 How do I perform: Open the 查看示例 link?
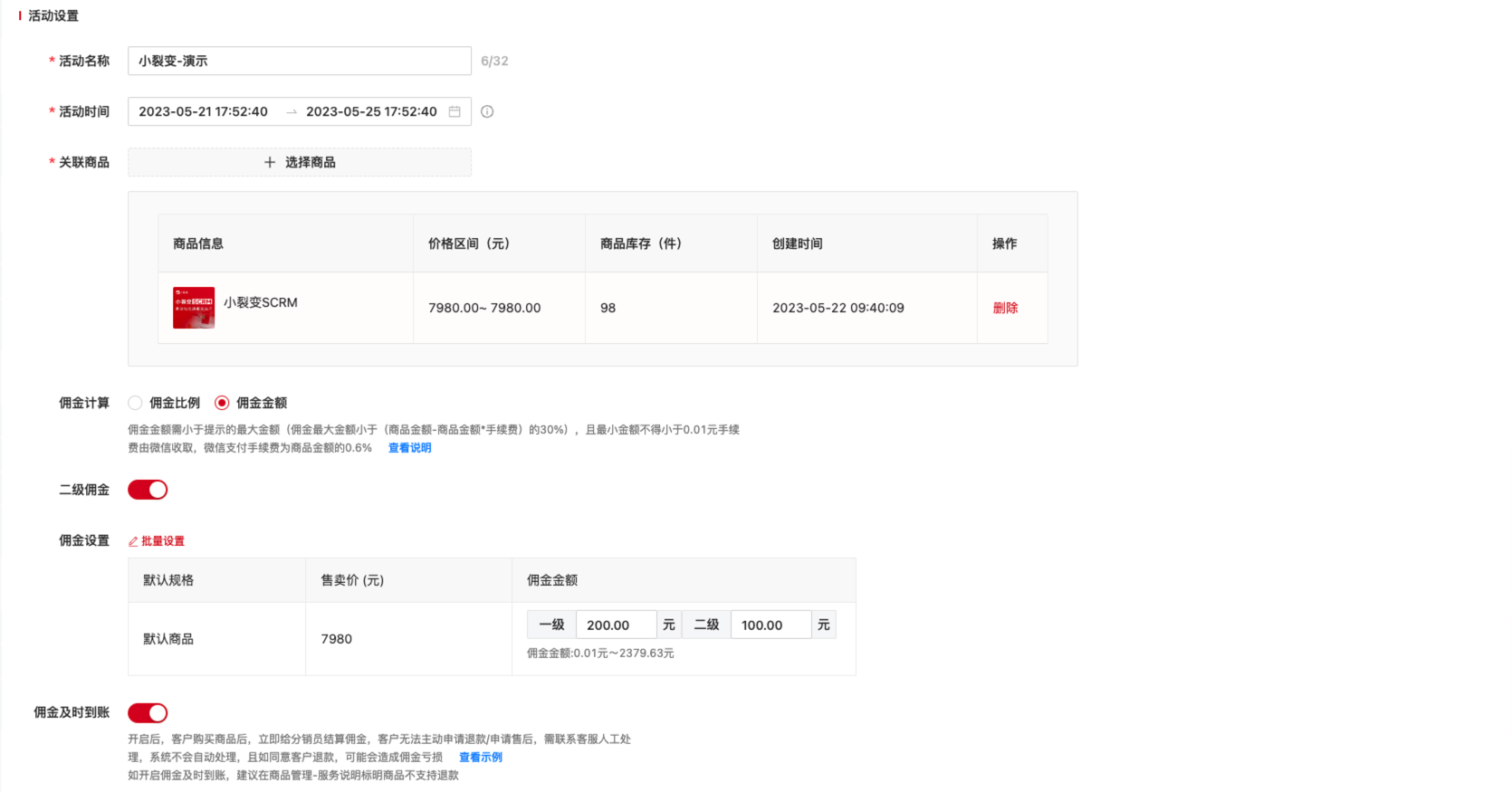480,758
